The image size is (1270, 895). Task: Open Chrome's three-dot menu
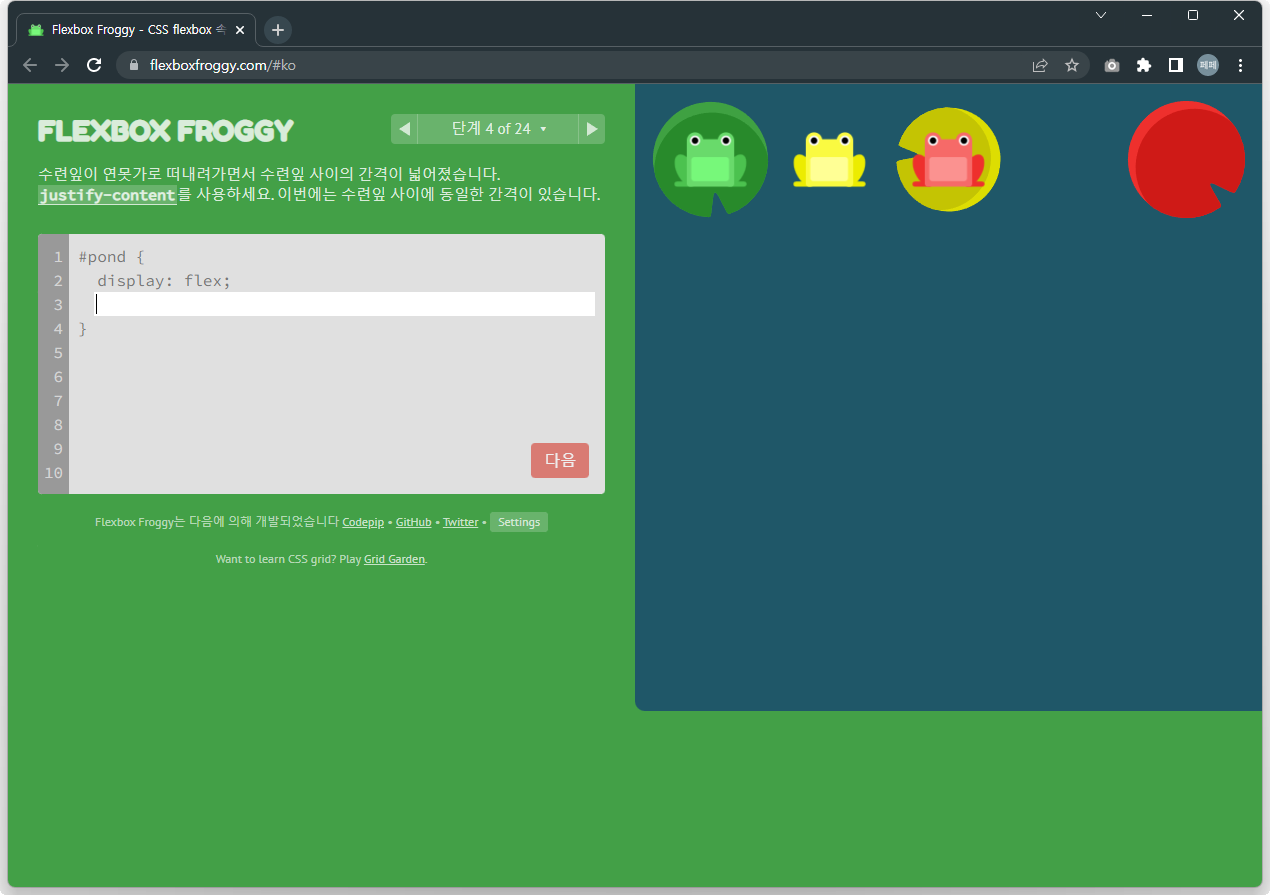pos(1241,65)
